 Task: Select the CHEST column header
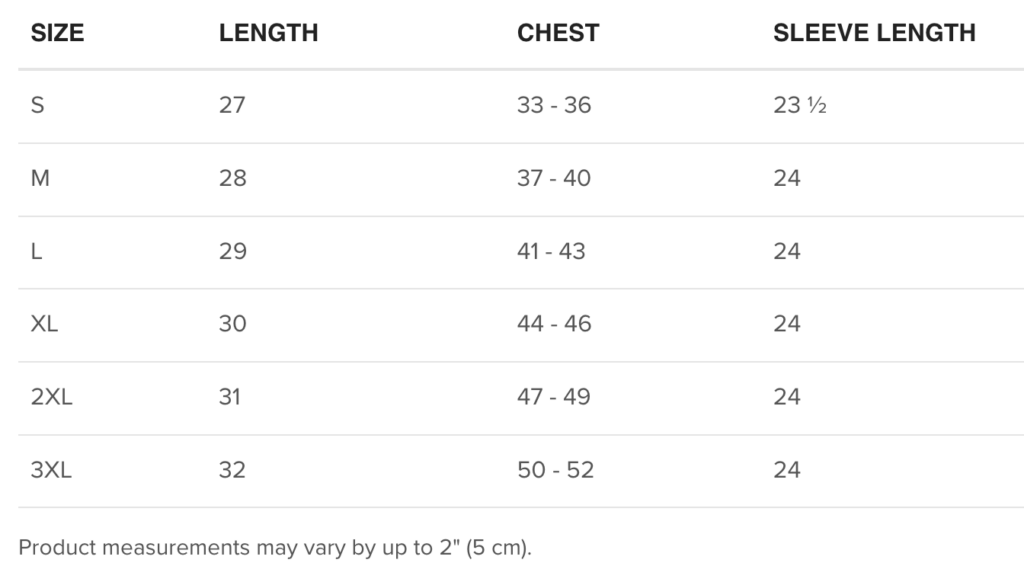(x=558, y=33)
